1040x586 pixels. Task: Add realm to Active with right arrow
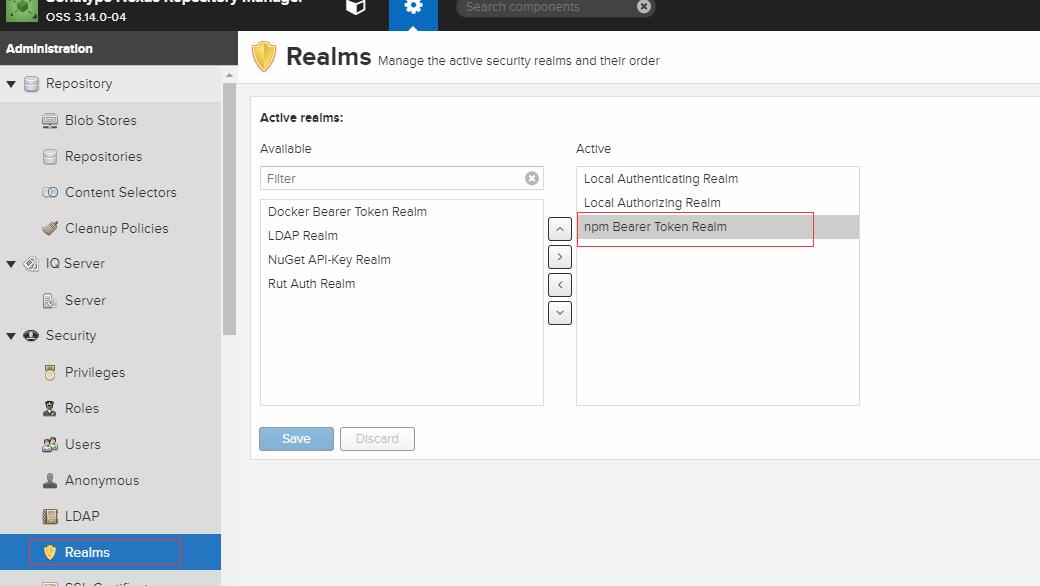click(560, 257)
